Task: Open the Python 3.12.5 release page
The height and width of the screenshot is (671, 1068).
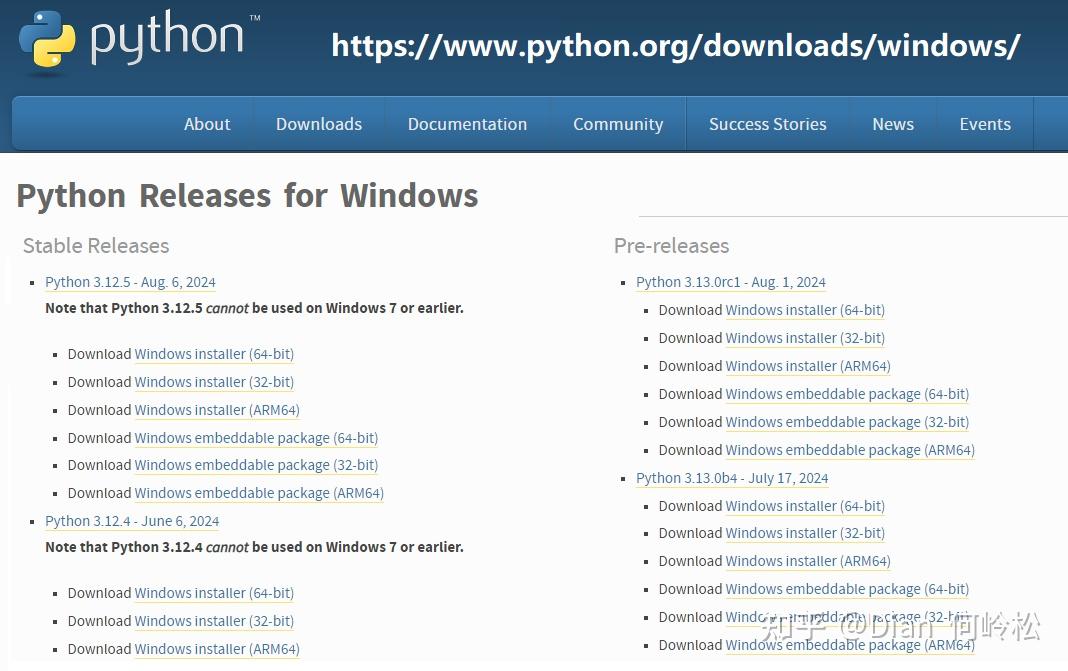Action: (130, 282)
